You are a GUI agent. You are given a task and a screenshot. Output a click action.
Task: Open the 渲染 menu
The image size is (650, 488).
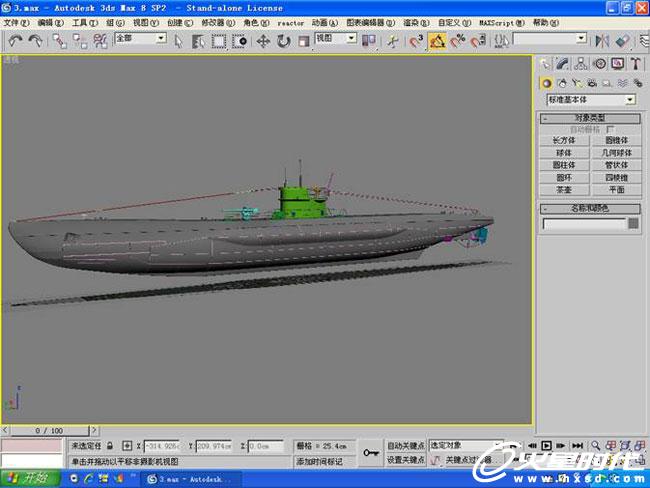pos(416,23)
